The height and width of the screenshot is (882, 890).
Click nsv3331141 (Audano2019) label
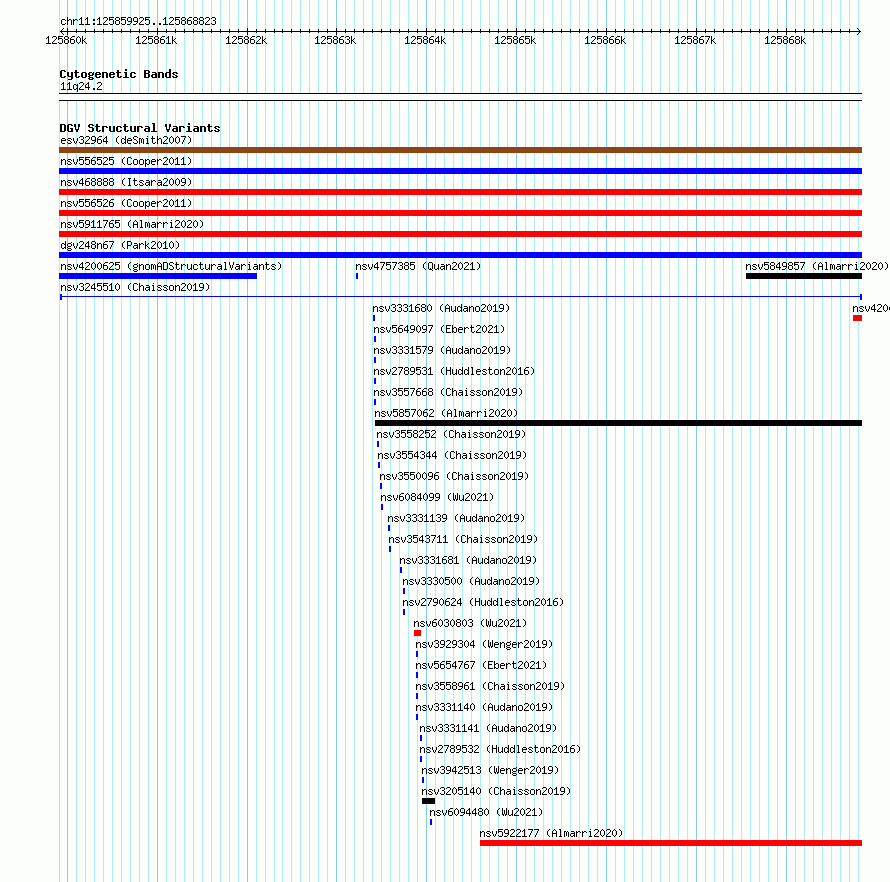(488, 728)
